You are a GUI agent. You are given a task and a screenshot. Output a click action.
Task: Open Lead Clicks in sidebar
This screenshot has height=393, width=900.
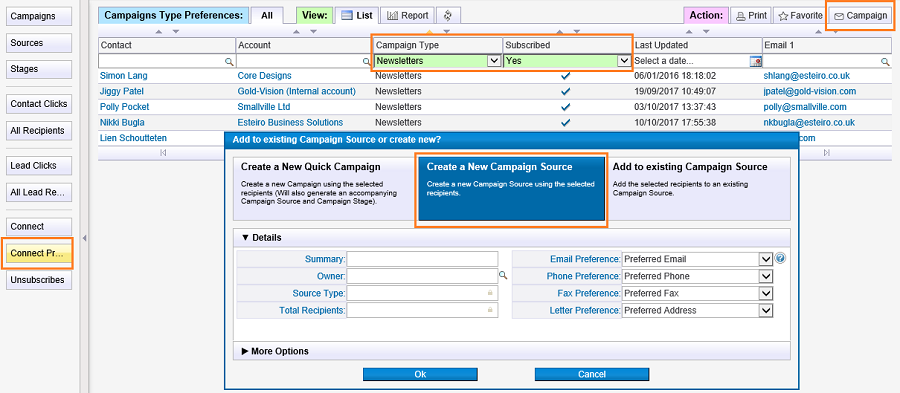[39, 165]
